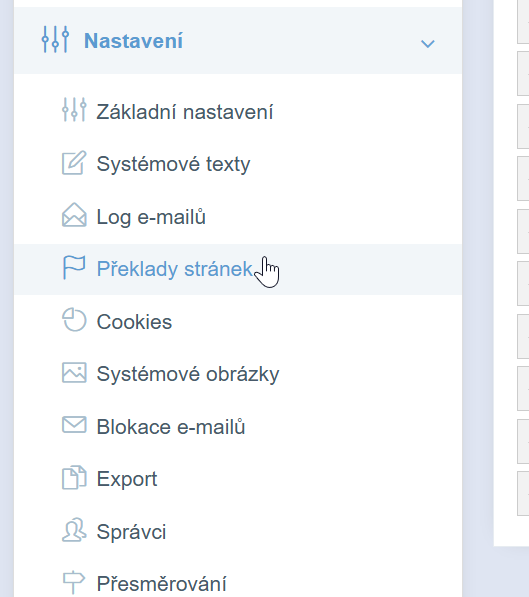Open Systémové texty
Viewport: 529px width, 597px height.
tap(173, 164)
